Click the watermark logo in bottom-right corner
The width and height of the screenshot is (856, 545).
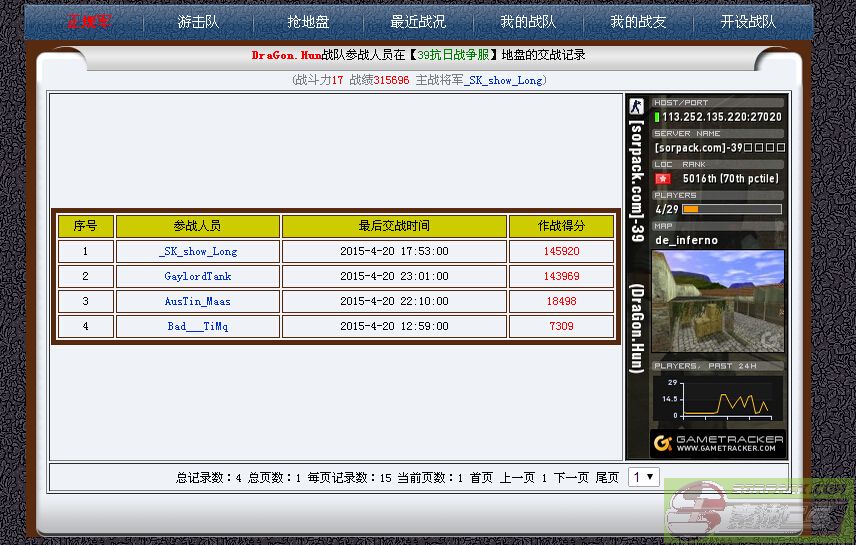click(758, 508)
